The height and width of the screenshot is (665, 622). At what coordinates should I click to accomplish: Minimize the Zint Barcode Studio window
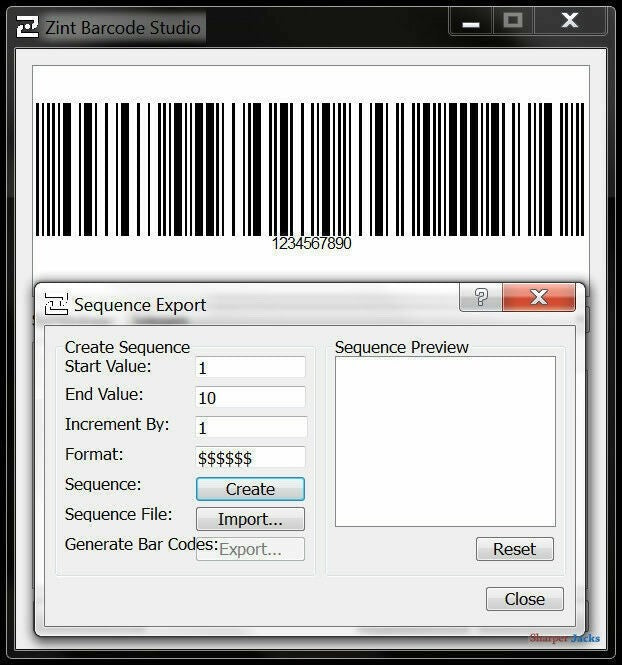pyautogui.click(x=471, y=21)
